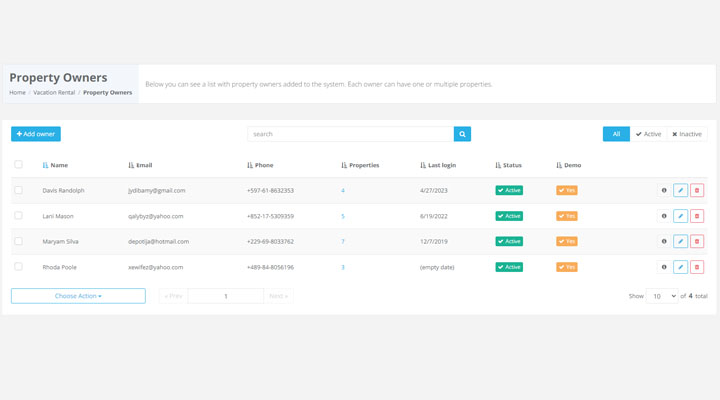Toggle Demo Yes badge for Rhoda Poole
The height and width of the screenshot is (400, 720).
pyautogui.click(x=567, y=267)
